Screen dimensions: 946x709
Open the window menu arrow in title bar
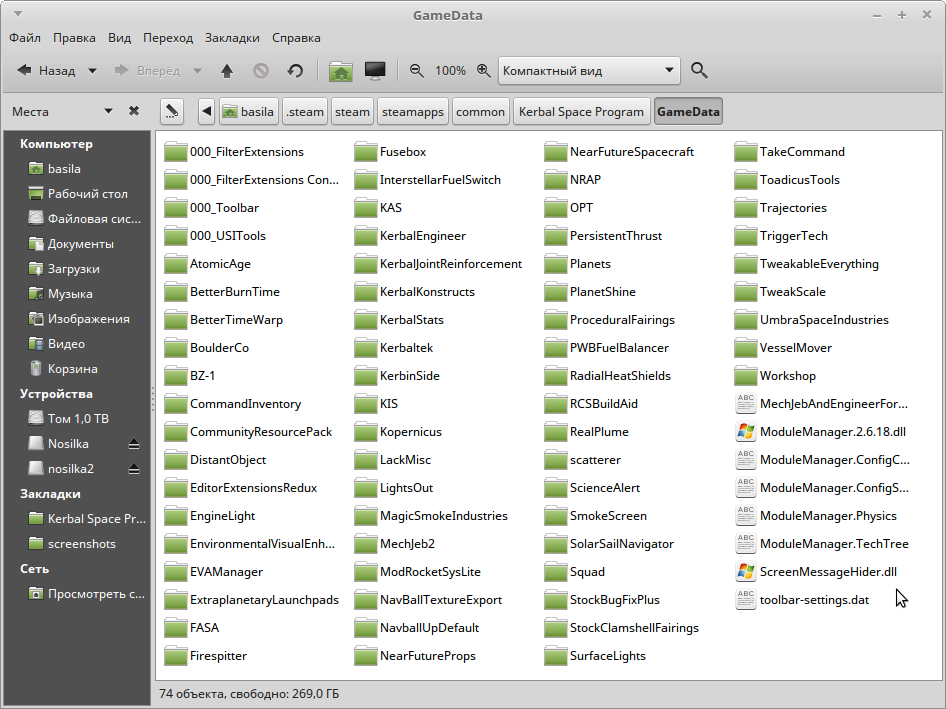pos(18,14)
